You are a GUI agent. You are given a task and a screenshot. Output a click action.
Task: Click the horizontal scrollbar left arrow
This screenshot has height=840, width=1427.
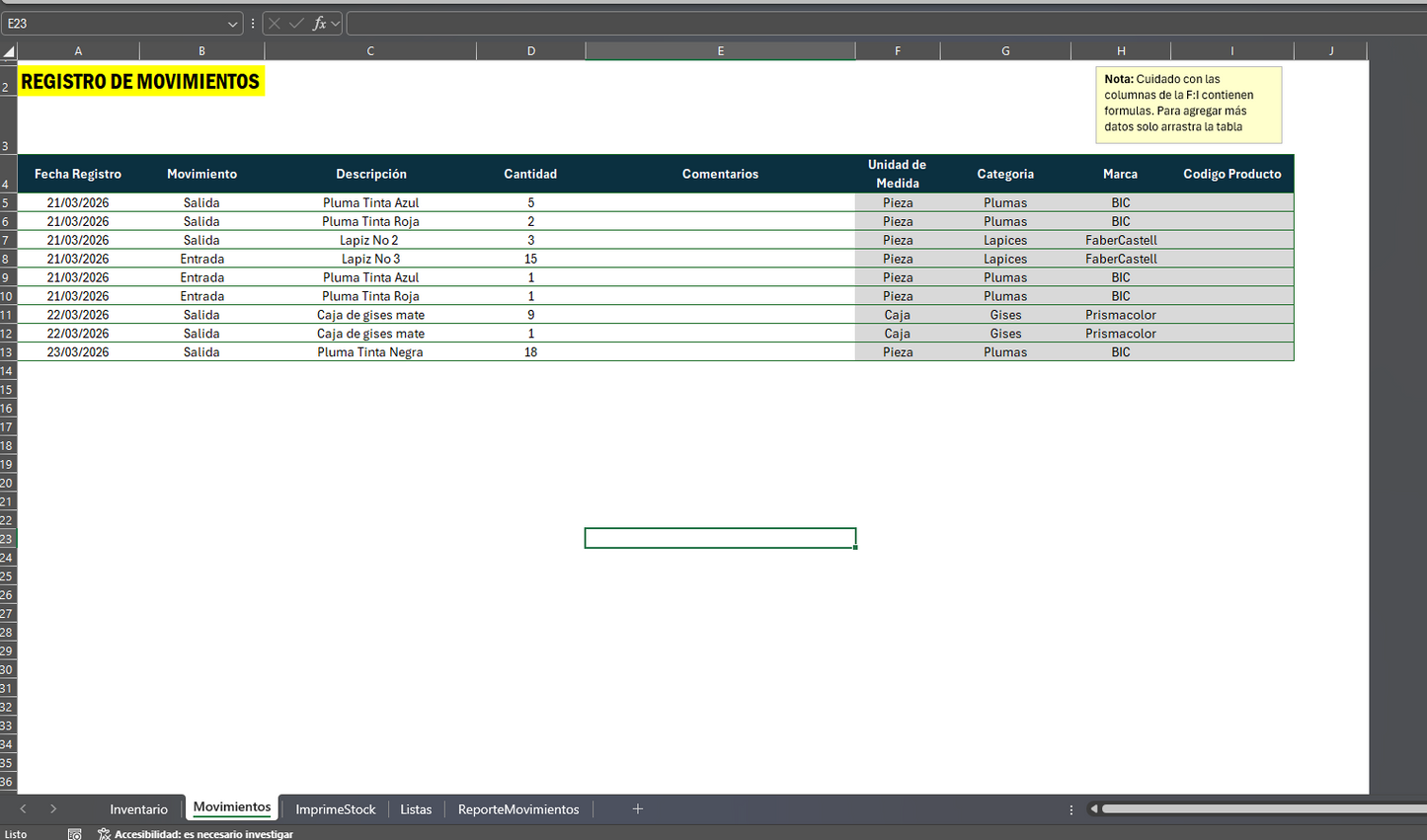(1094, 809)
